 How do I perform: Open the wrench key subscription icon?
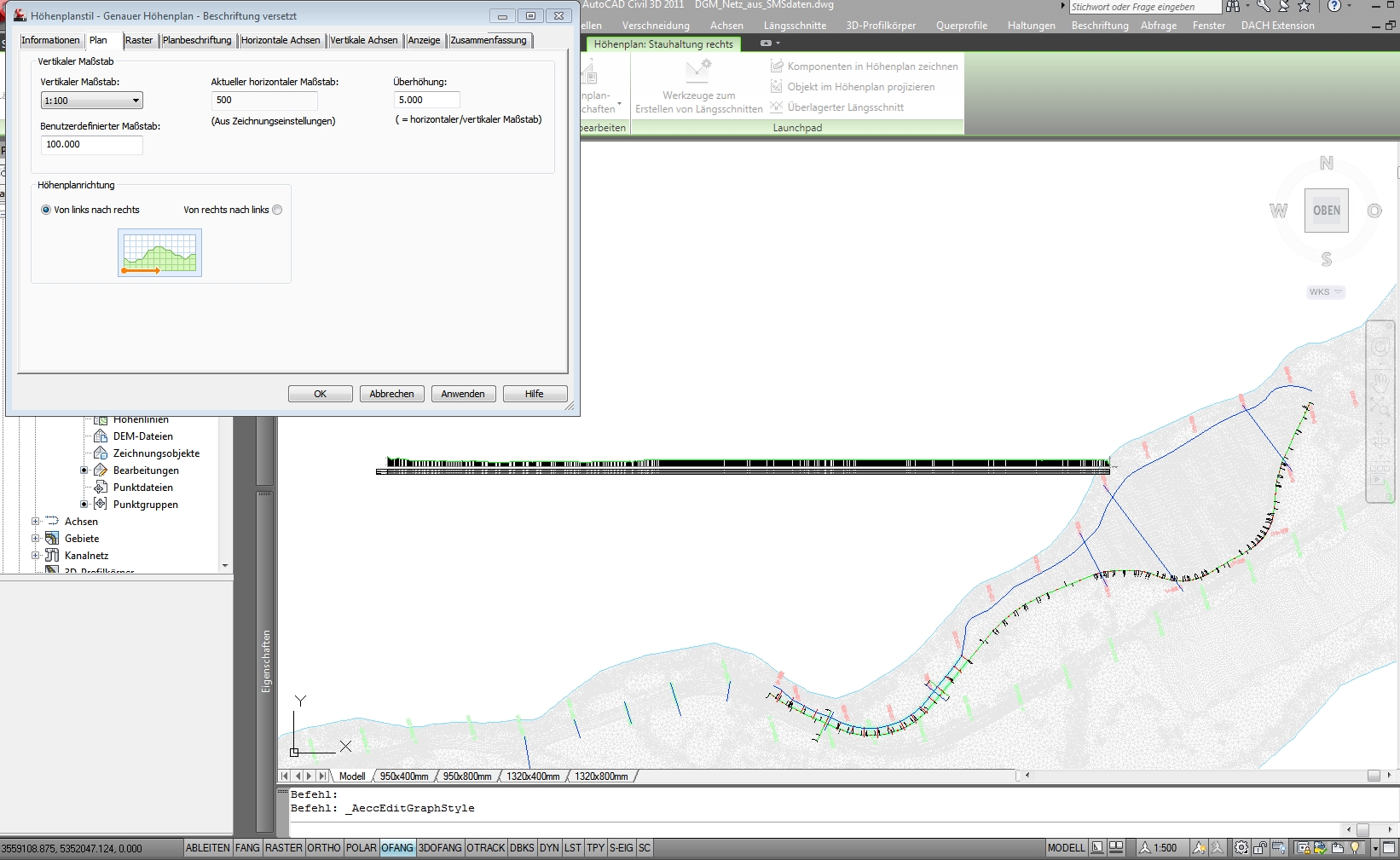(1264, 6)
